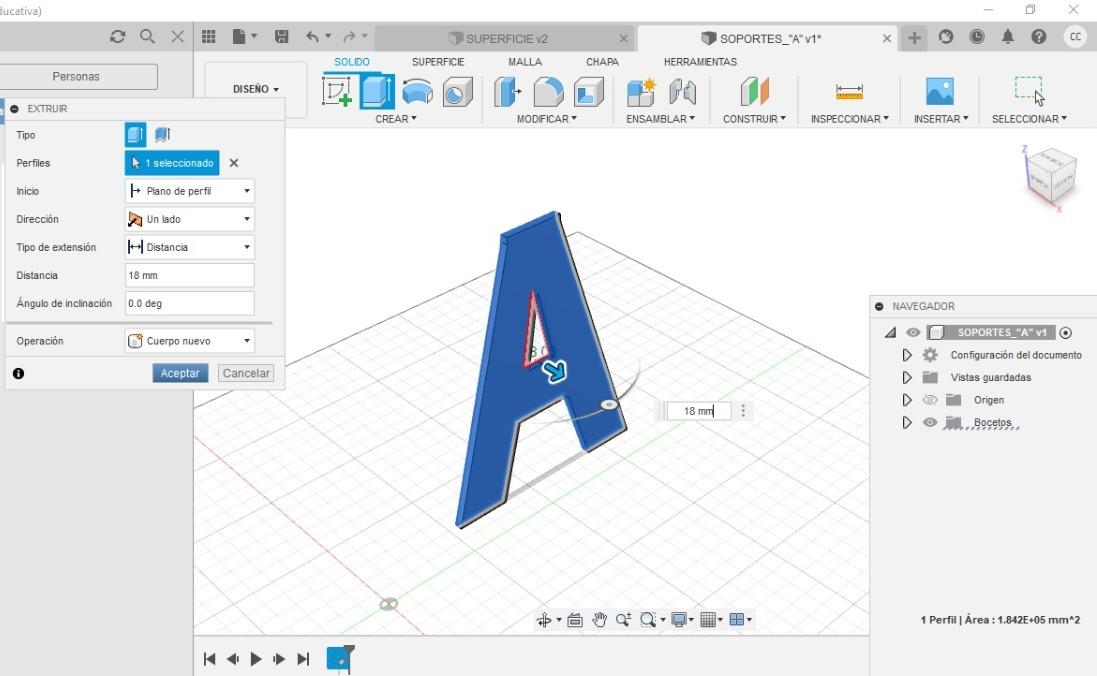
Task: Open the notifications bell icon
Action: (x=1007, y=36)
